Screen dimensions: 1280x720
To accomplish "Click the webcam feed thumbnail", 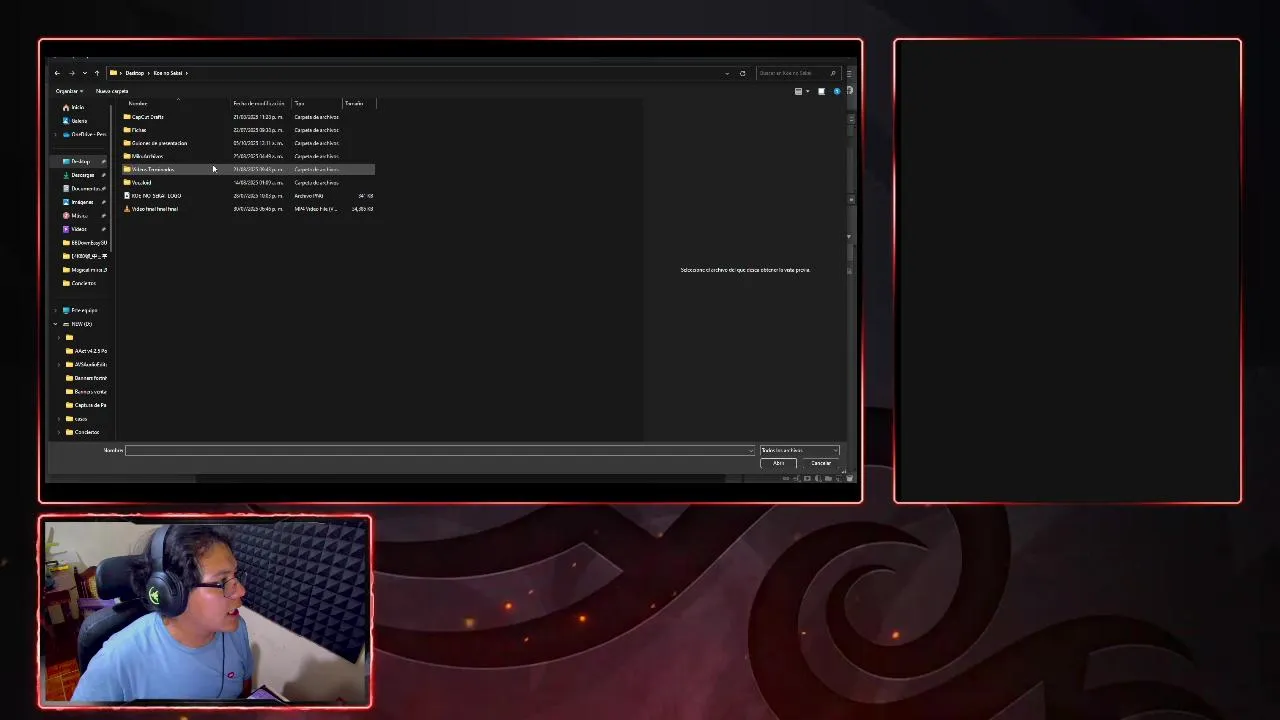I will (x=205, y=612).
